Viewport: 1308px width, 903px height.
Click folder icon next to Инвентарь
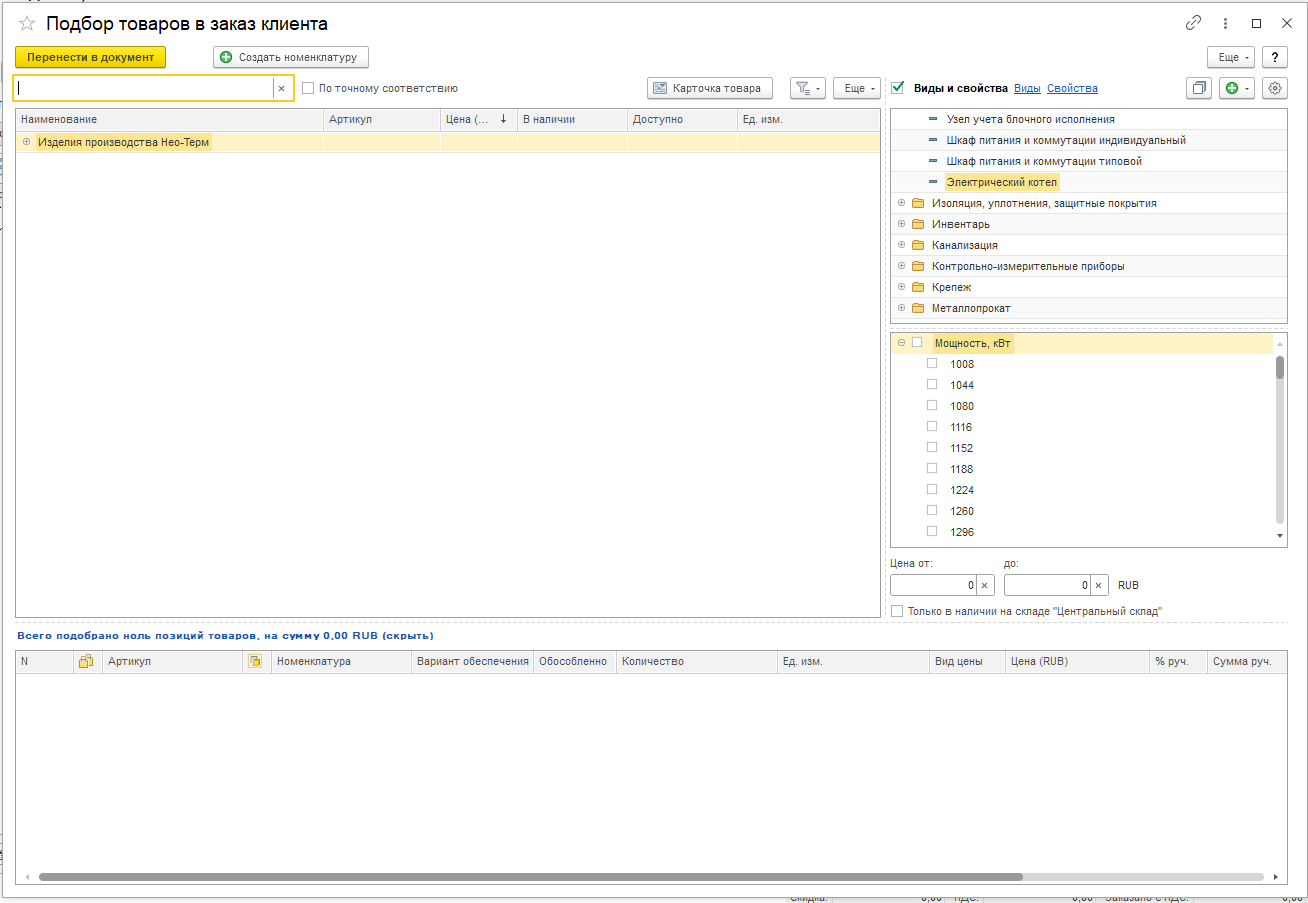click(x=918, y=224)
